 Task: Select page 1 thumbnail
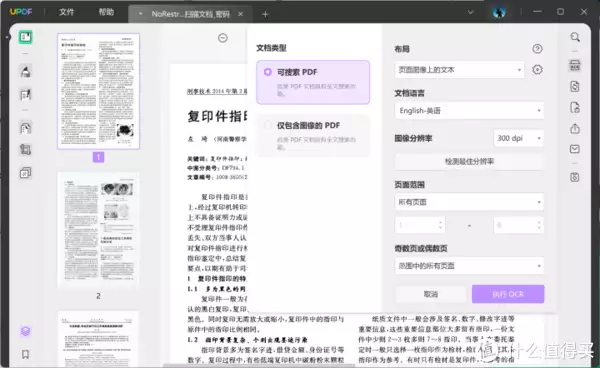[98, 91]
